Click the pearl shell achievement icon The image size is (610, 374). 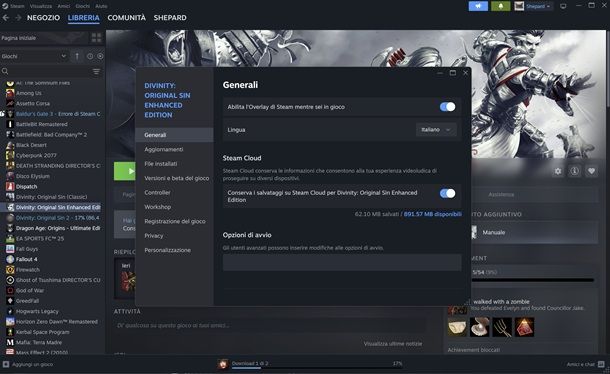point(480,327)
